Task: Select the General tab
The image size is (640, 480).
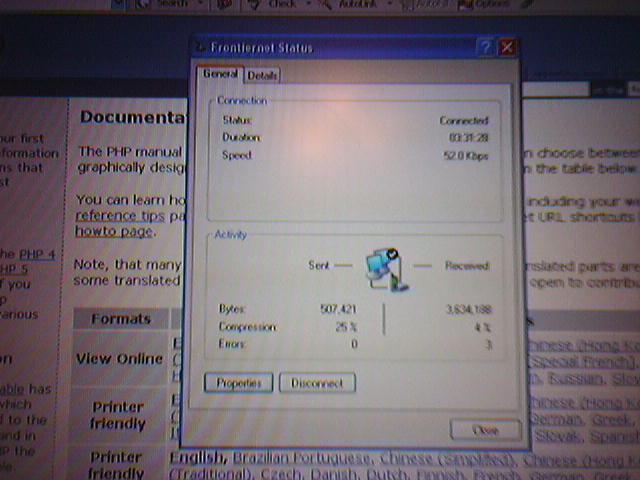Action: (x=221, y=74)
